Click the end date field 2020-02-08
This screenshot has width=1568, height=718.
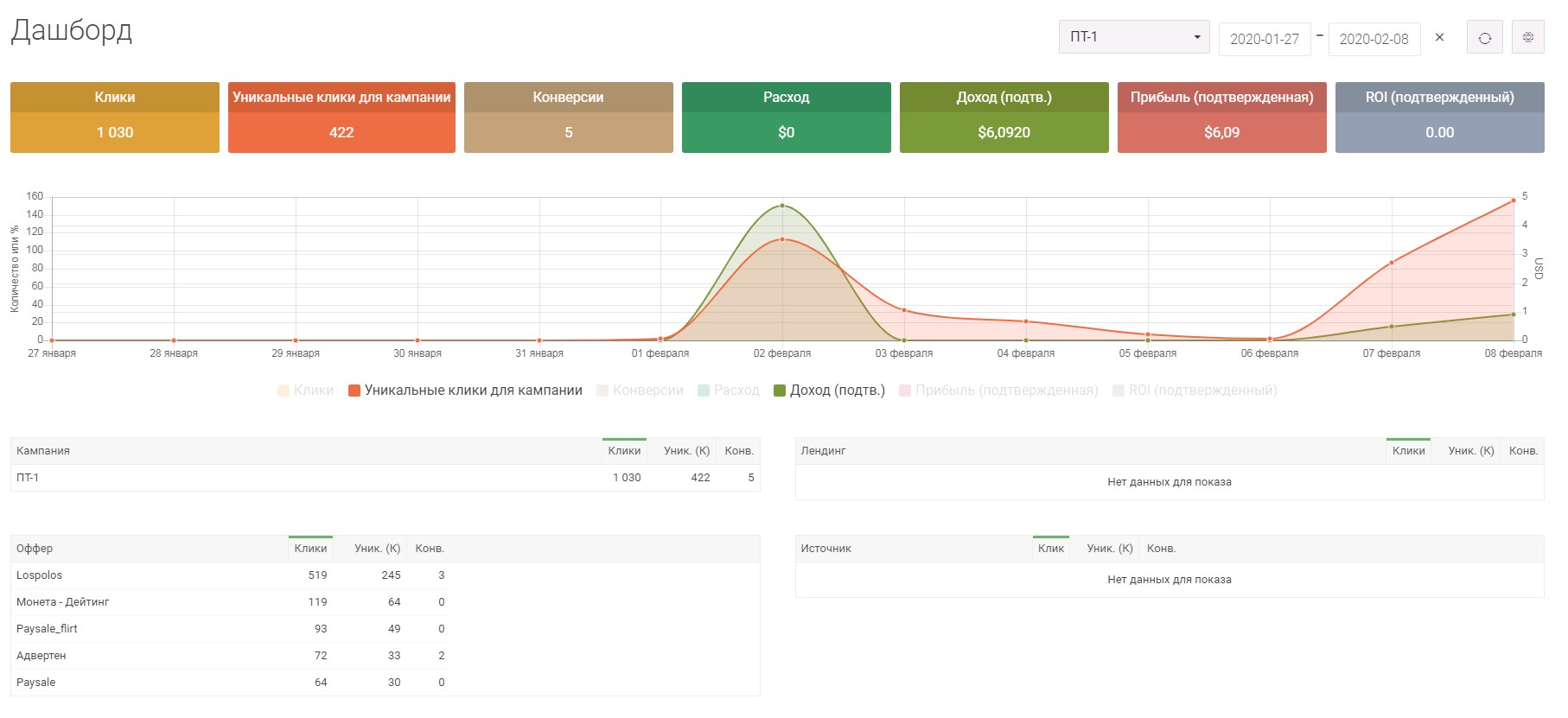click(1374, 39)
